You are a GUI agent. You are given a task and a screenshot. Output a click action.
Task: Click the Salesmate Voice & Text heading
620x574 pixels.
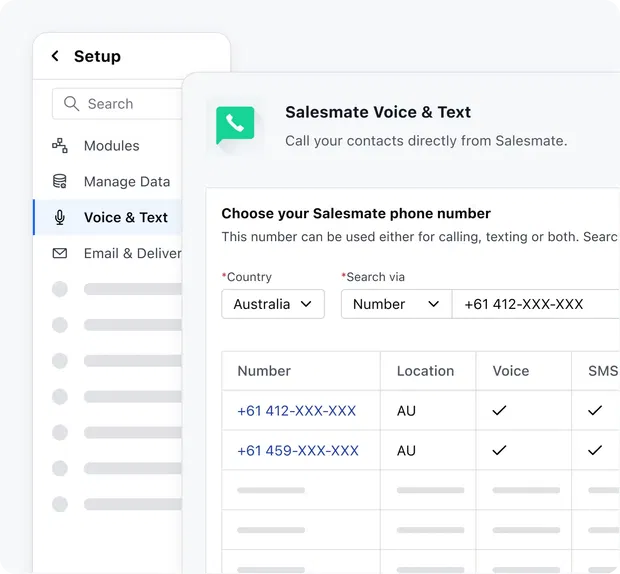pyautogui.click(x=378, y=112)
